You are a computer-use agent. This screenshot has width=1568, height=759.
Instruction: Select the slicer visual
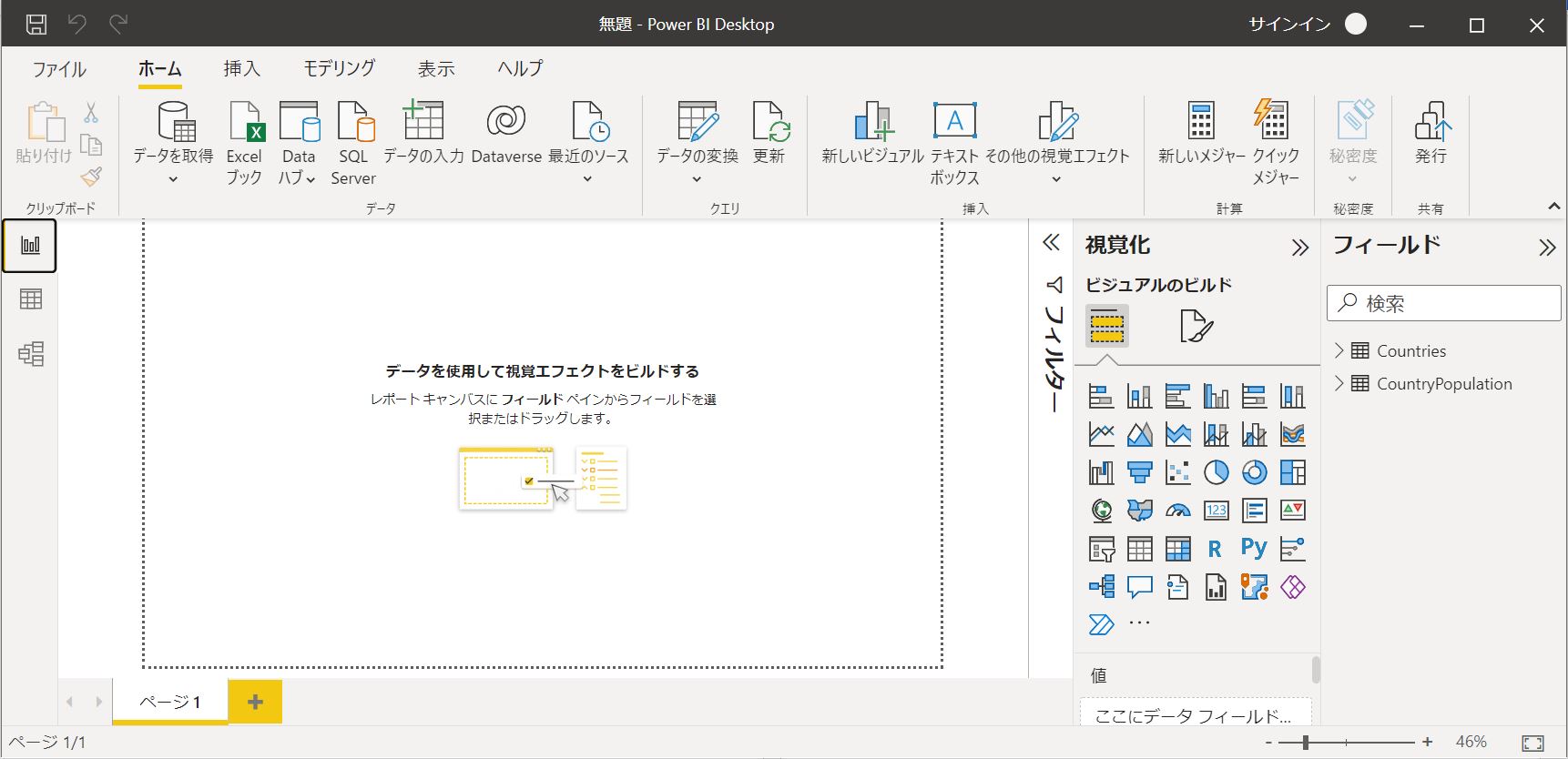click(x=1101, y=549)
